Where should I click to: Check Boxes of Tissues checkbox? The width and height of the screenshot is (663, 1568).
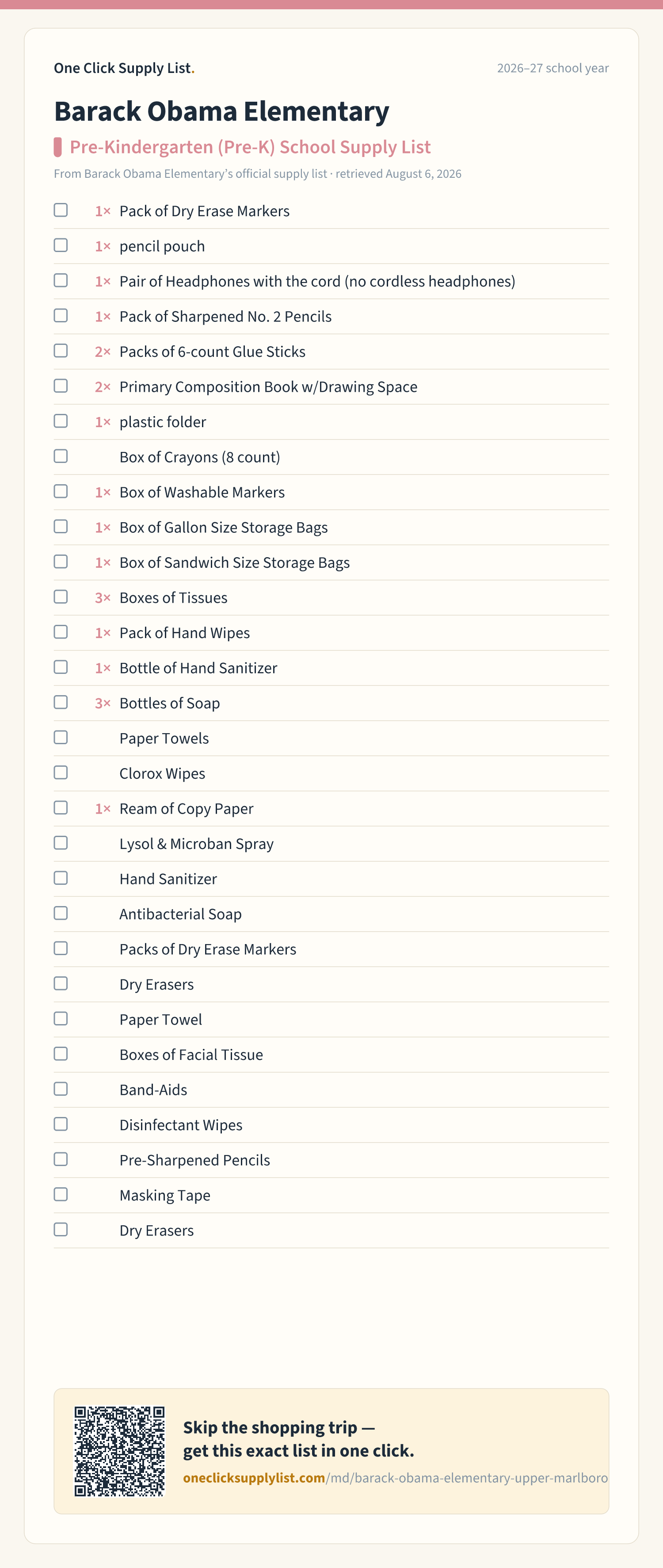(x=61, y=597)
